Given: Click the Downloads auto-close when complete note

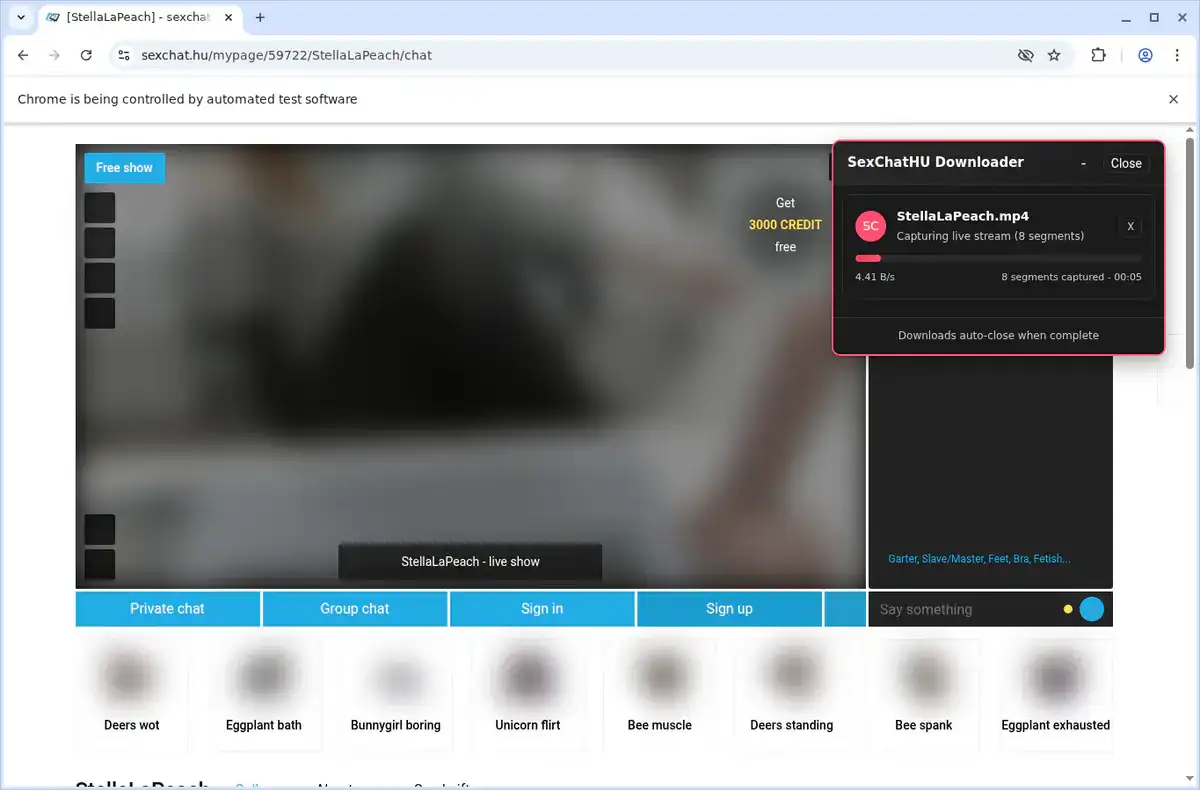Looking at the screenshot, I should [998, 335].
